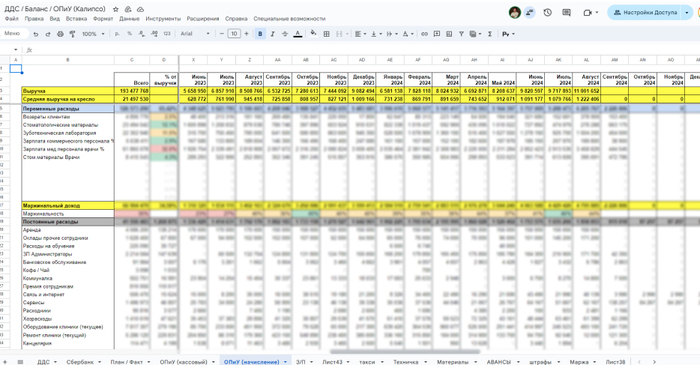Screen dimensions: 700x365
Task: Open the fill color picker
Action: coord(313,33)
